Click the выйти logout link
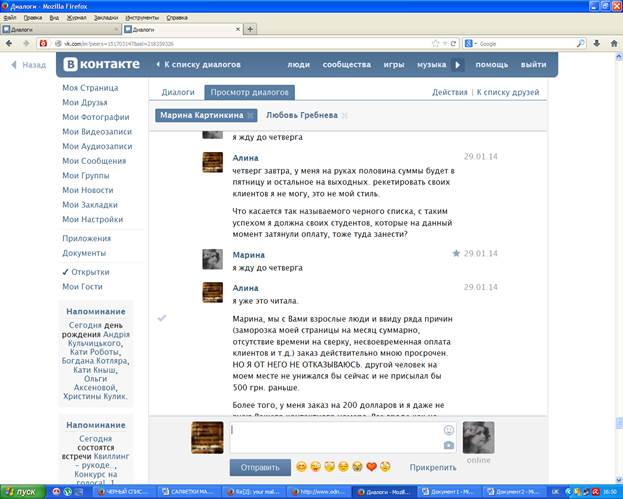Viewport: 623px width, 499px height. tap(533, 64)
